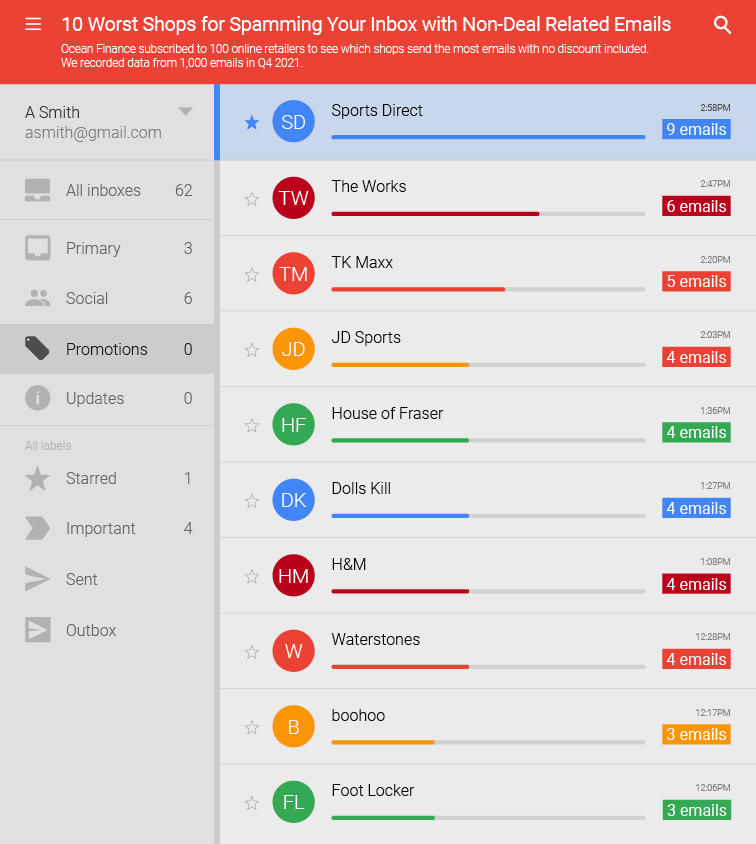Select the Social label

tap(87, 298)
